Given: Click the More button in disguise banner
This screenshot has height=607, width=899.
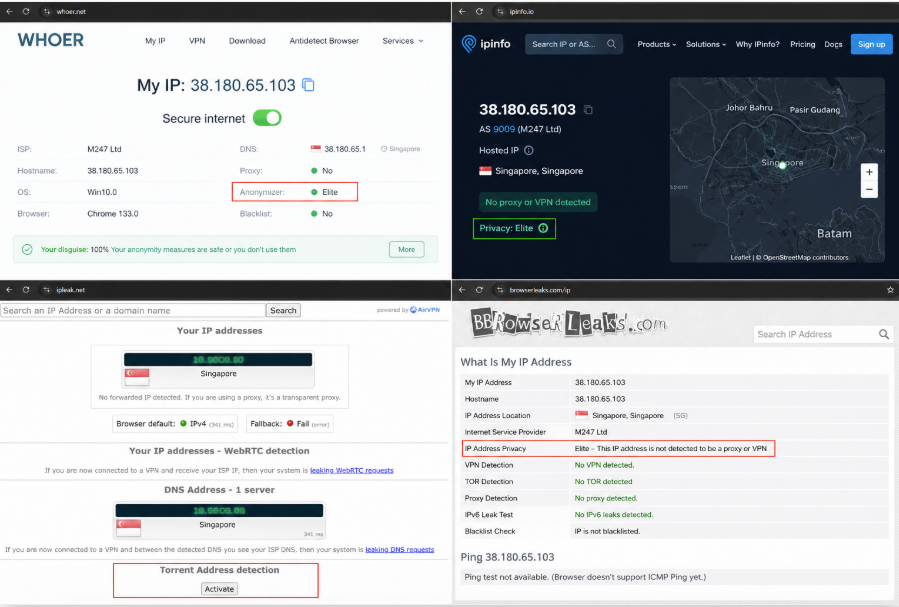Looking at the screenshot, I should [x=406, y=249].
